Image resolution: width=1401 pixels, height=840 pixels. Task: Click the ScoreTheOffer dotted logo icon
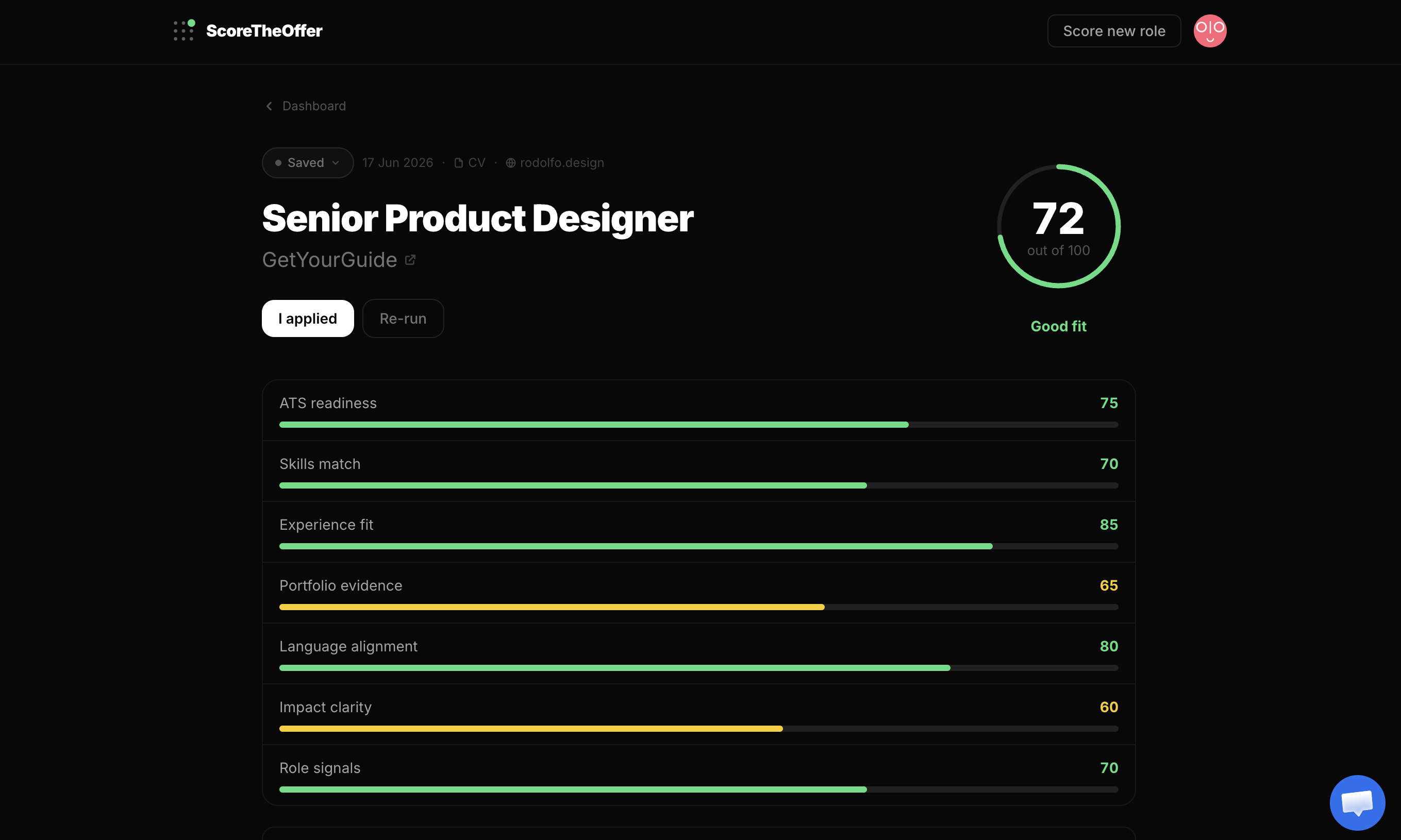184,30
